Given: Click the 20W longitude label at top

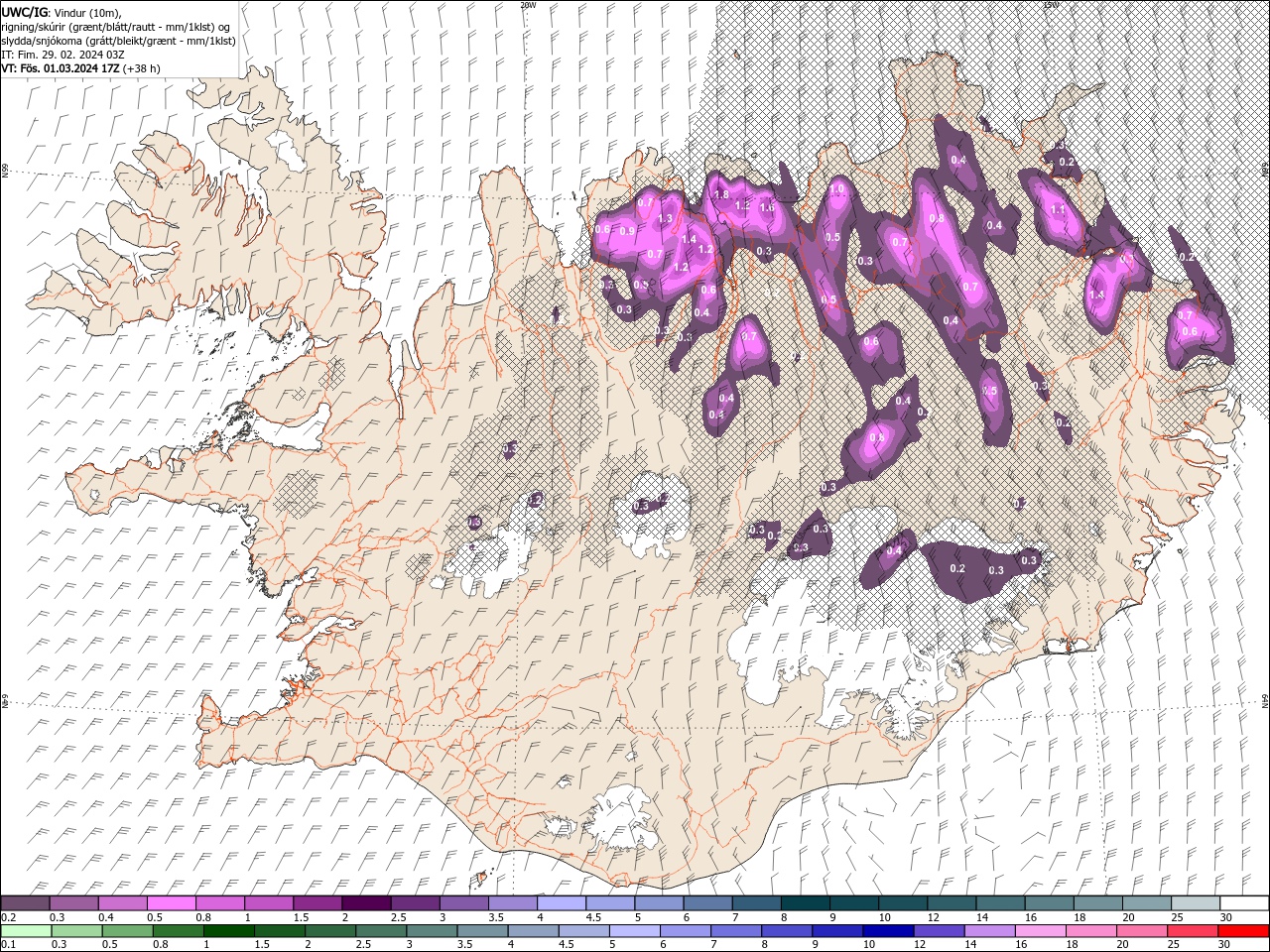Looking at the screenshot, I should tap(528, 5).
